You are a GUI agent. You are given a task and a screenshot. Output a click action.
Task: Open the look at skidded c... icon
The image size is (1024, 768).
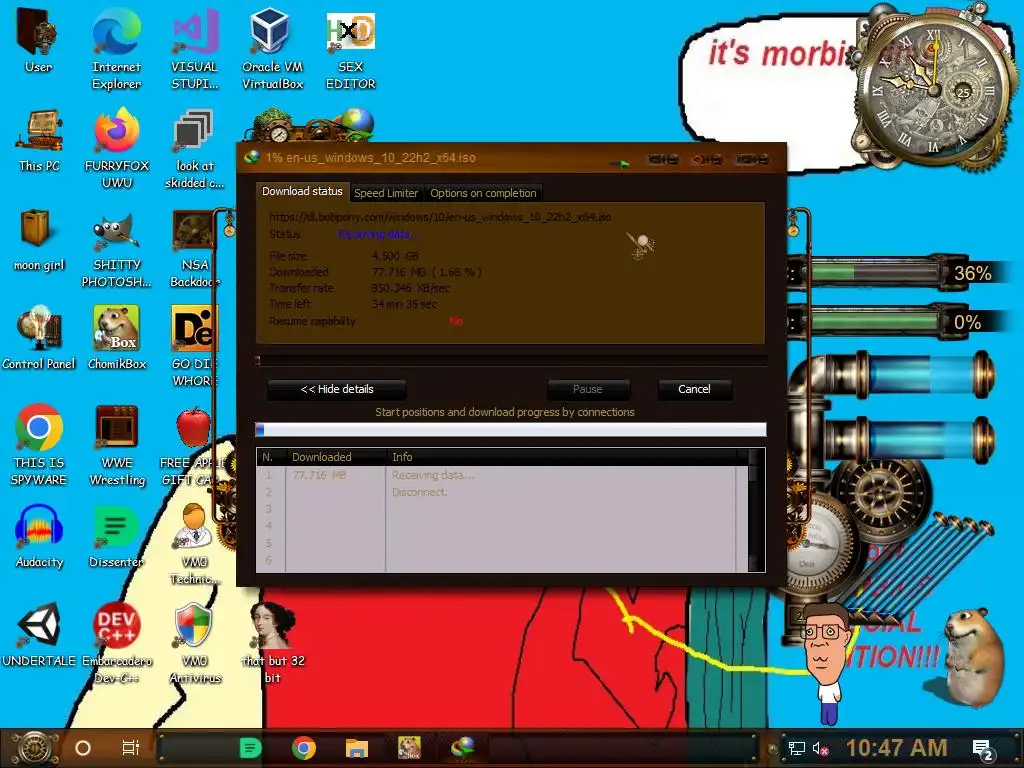[x=195, y=149]
